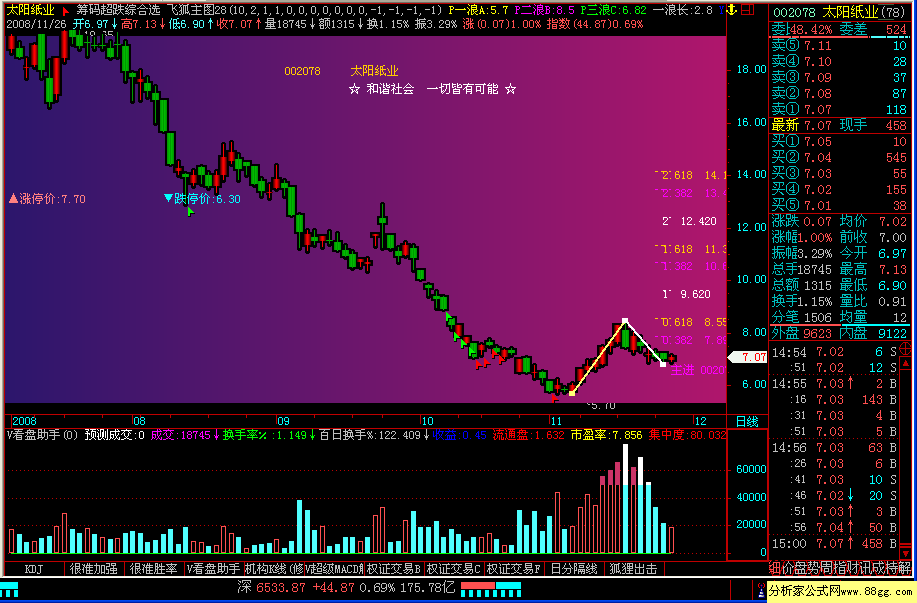Open the 机构K线 indicator tab
The image size is (917, 603).
[x=273, y=568]
